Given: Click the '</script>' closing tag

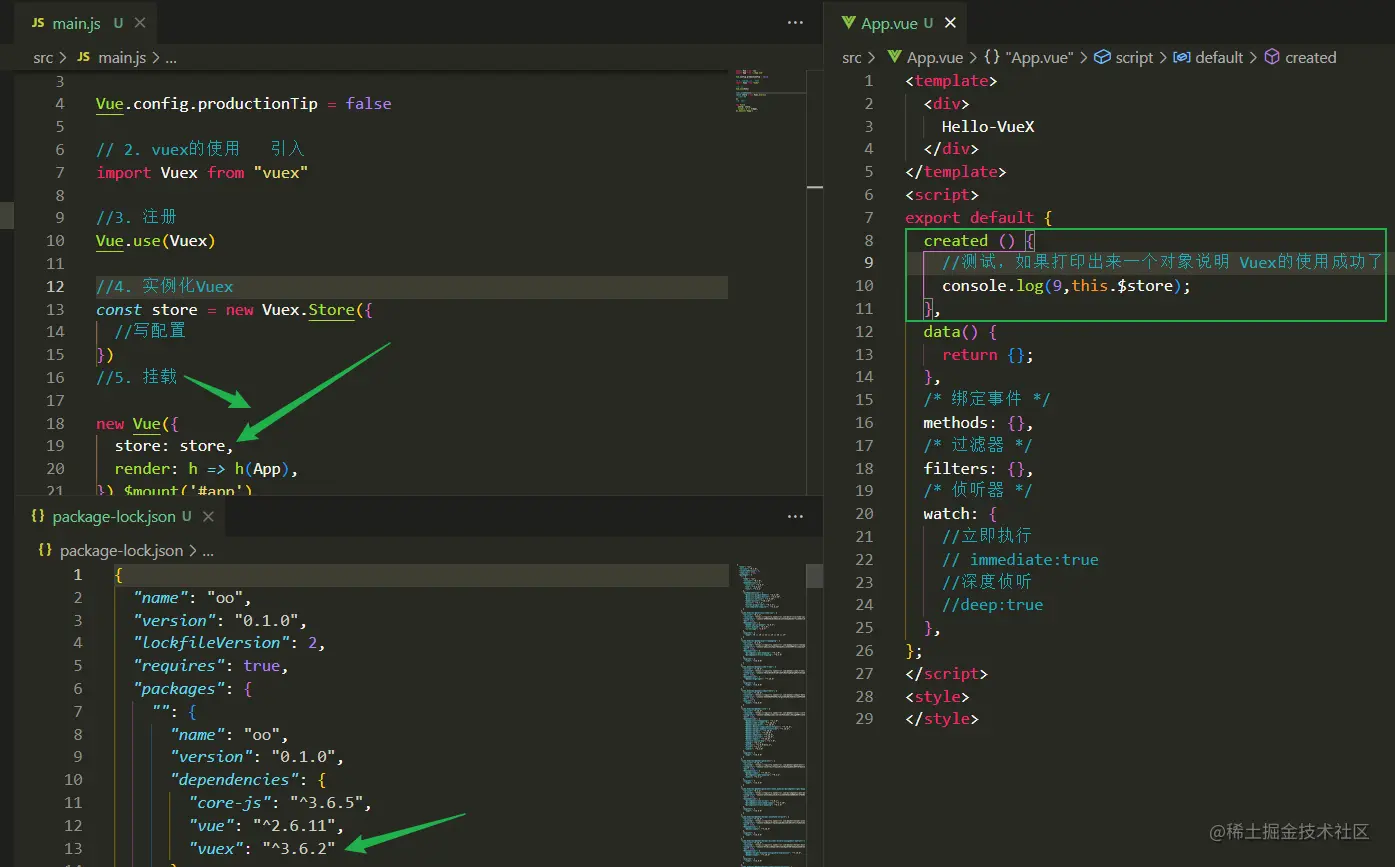Looking at the screenshot, I should [946, 674].
